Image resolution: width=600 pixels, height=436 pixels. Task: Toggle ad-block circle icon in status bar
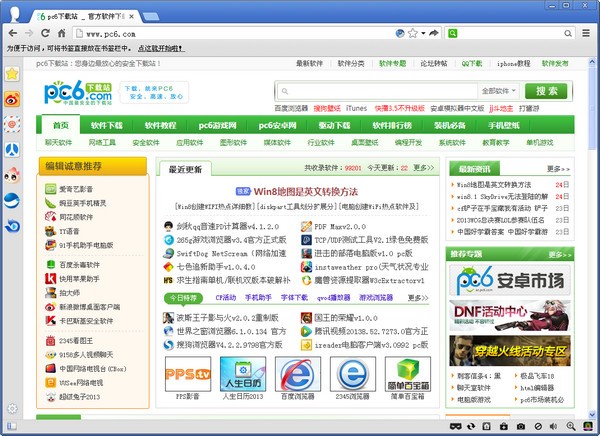(x=538, y=426)
